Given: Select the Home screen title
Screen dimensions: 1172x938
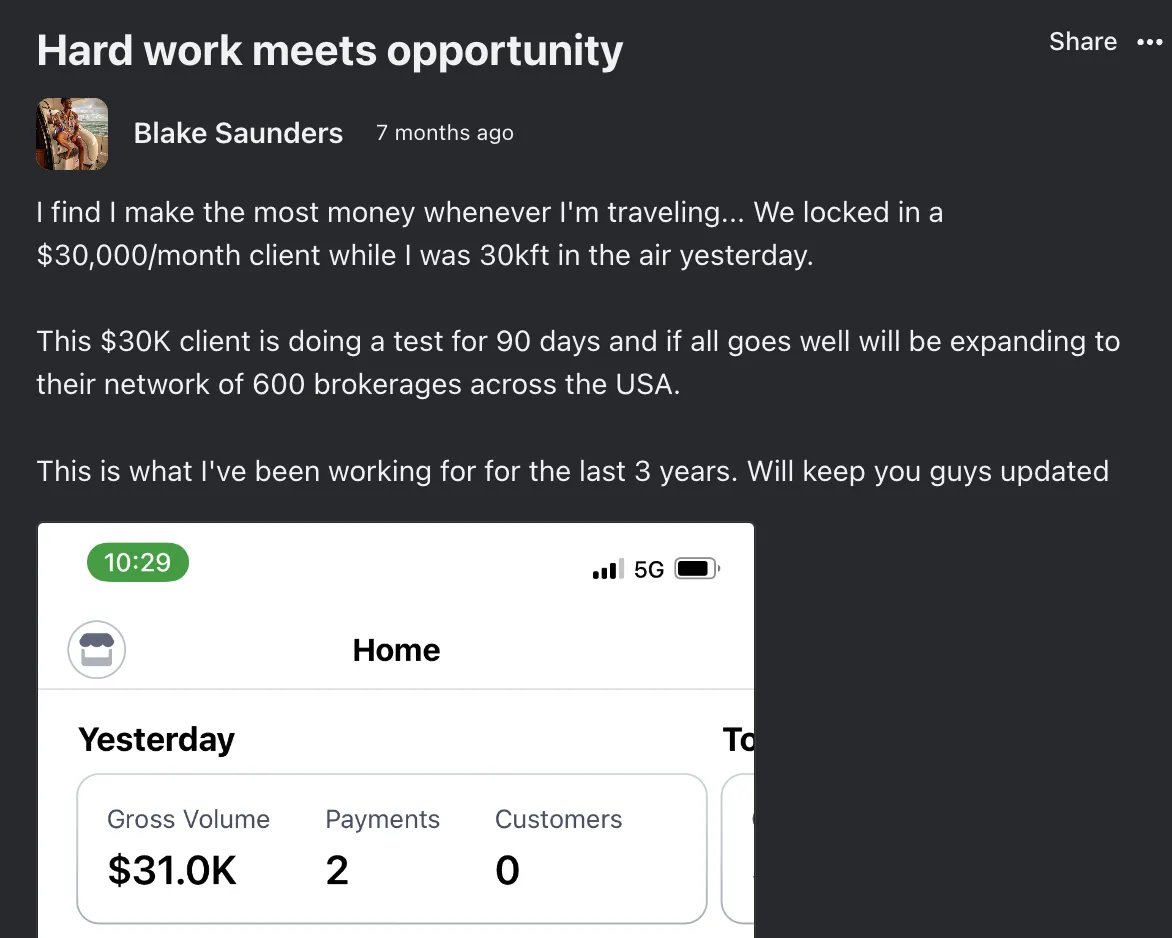Looking at the screenshot, I should point(396,651).
